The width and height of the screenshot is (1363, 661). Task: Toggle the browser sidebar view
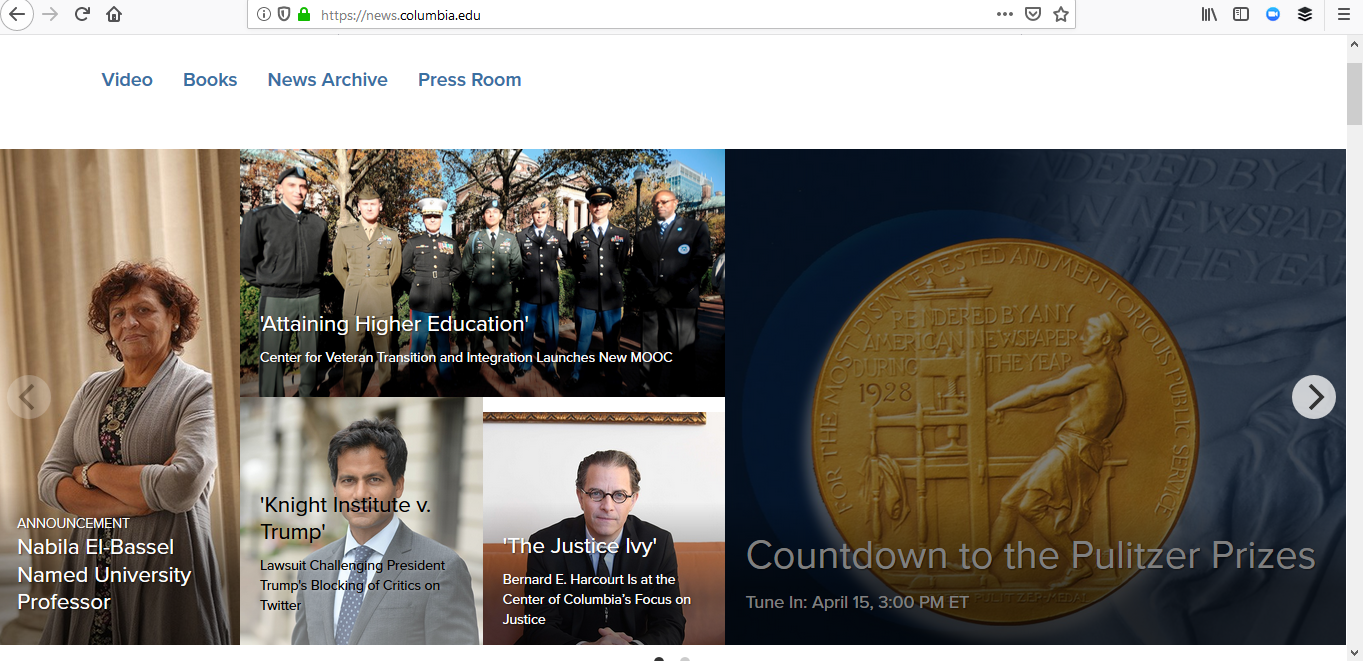1241,14
